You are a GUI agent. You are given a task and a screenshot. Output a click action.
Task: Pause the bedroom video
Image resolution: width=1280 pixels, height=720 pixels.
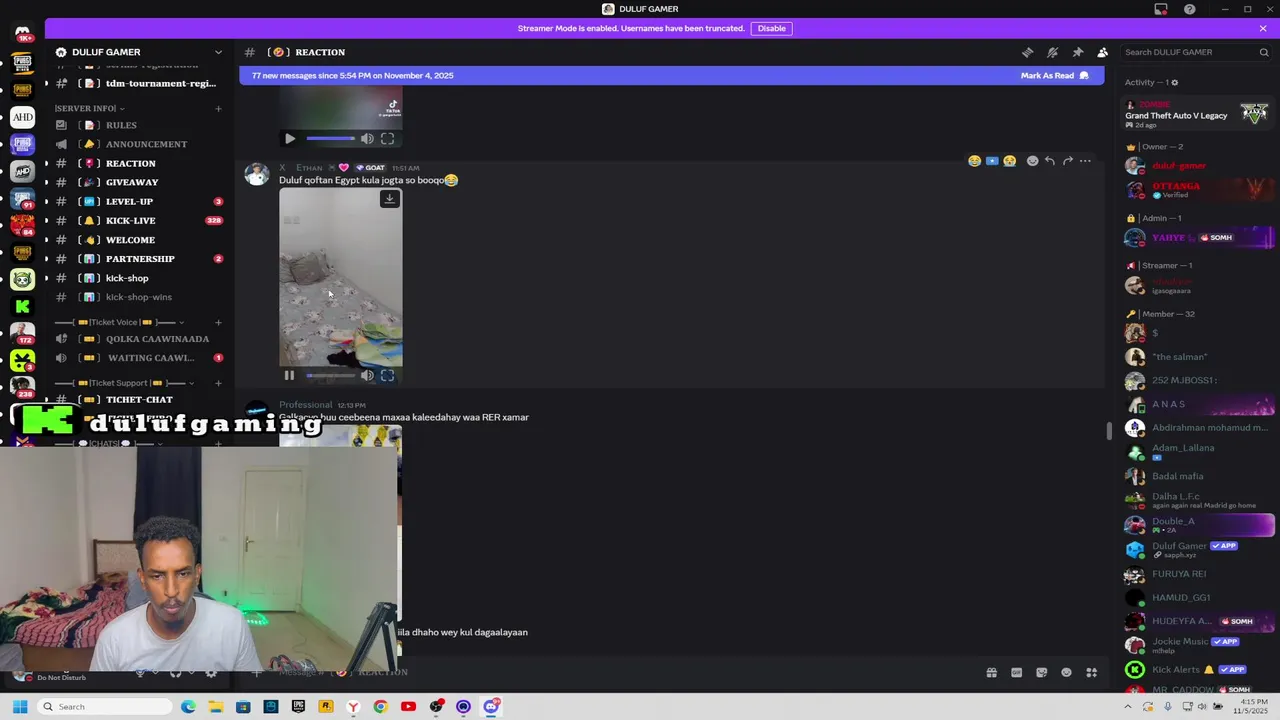click(x=289, y=376)
